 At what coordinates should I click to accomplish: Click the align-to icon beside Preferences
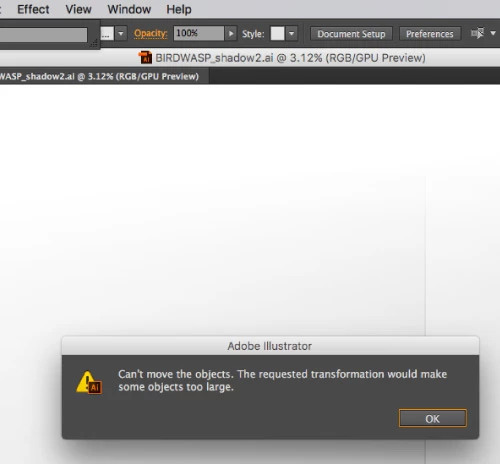[x=477, y=33]
